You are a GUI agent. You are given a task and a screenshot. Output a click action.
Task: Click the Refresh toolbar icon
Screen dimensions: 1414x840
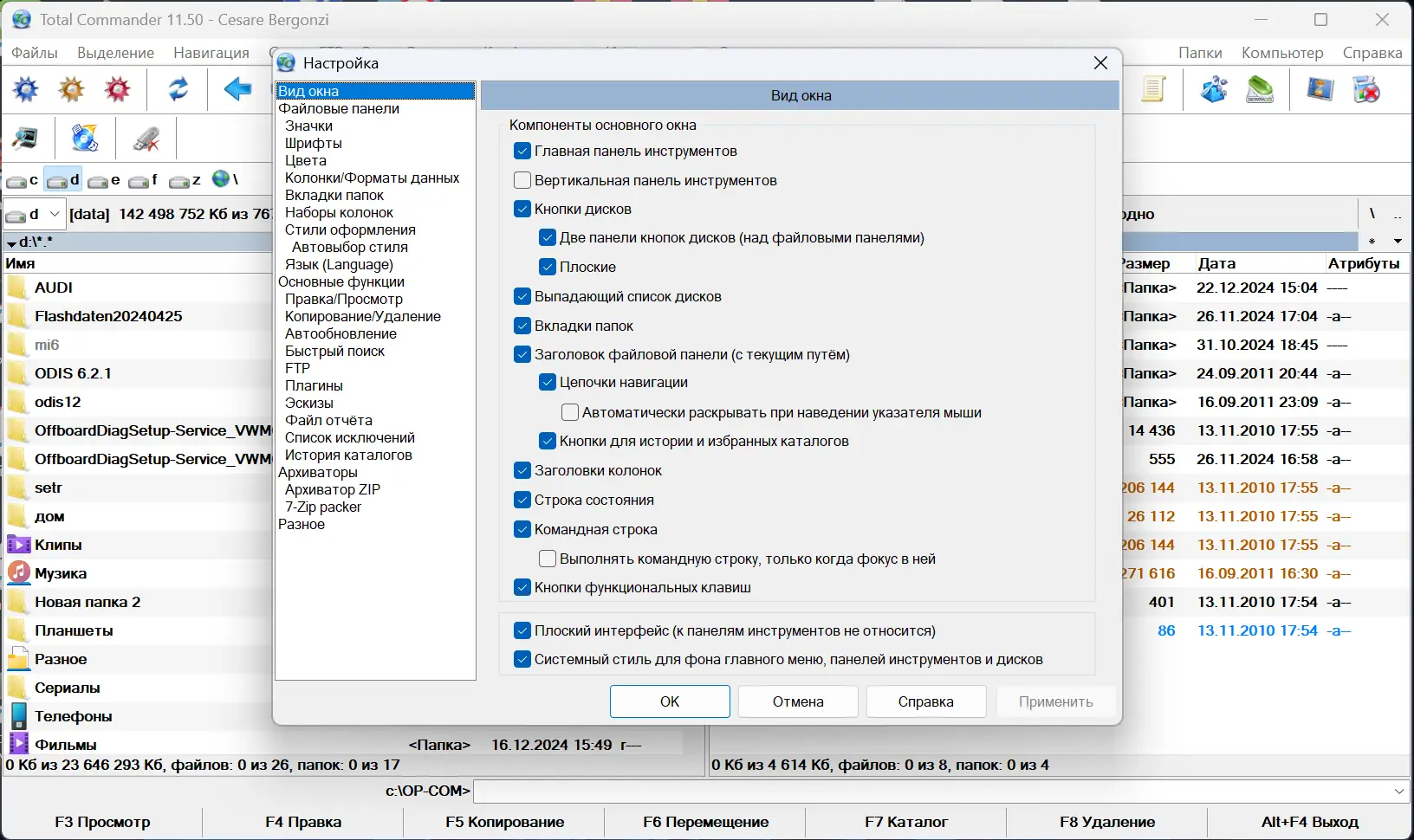(x=179, y=89)
